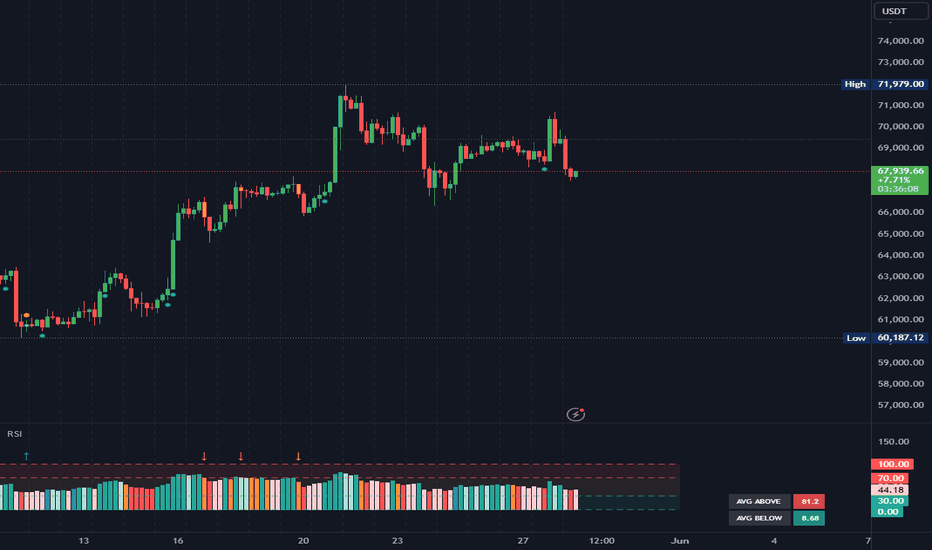Open the USDT currency selector
Image resolution: width=932 pixels, height=550 pixels.
(x=900, y=11)
